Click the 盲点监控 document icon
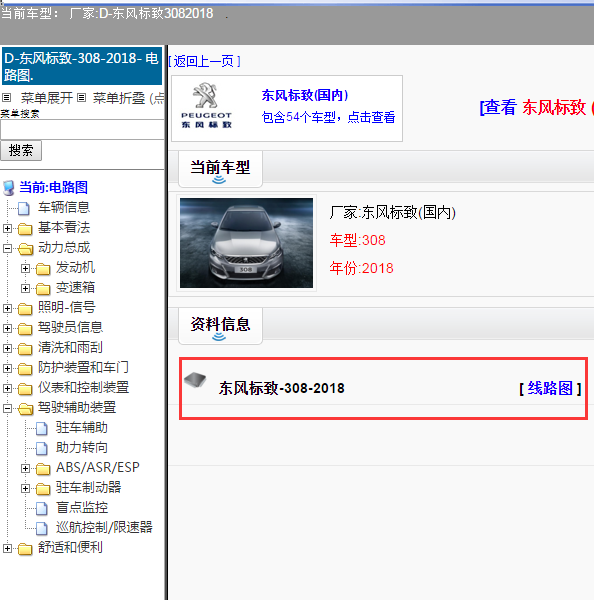 [42, 509]
